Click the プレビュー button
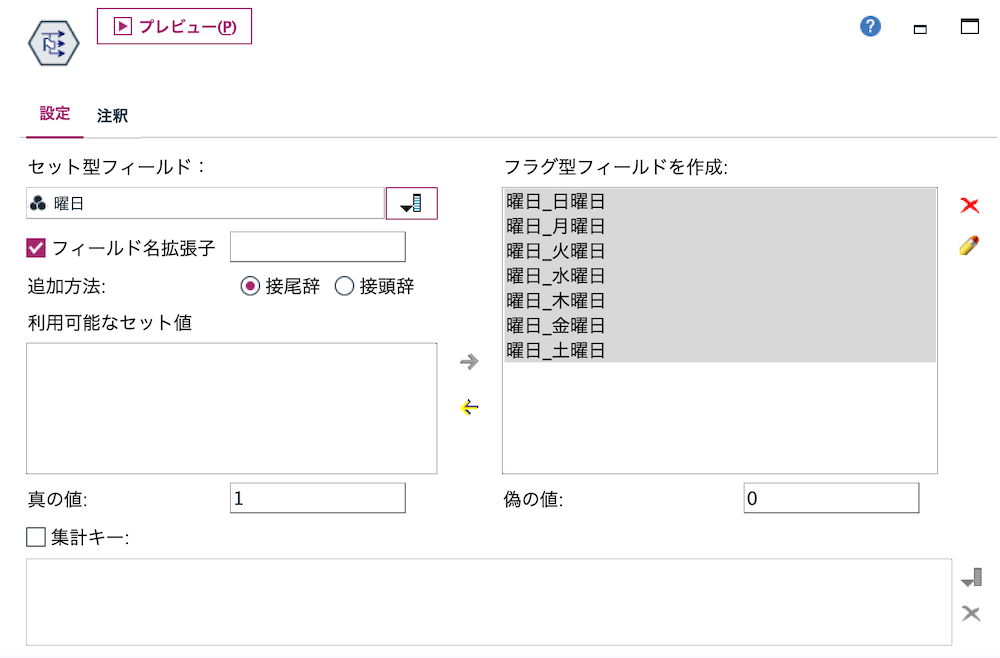This screenshot has height=658, width=1000. click(174, 26)
